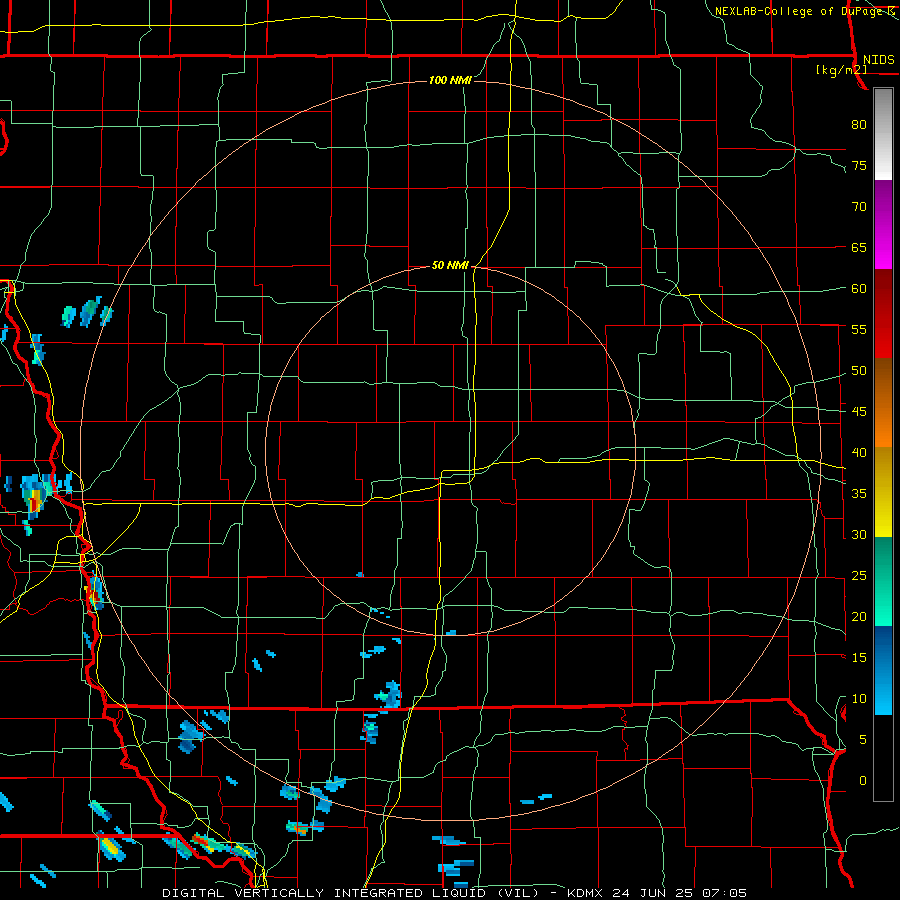900x900 pixels.
Task: Click the NIDS label above the legend
Action: (x=879, y=60)
